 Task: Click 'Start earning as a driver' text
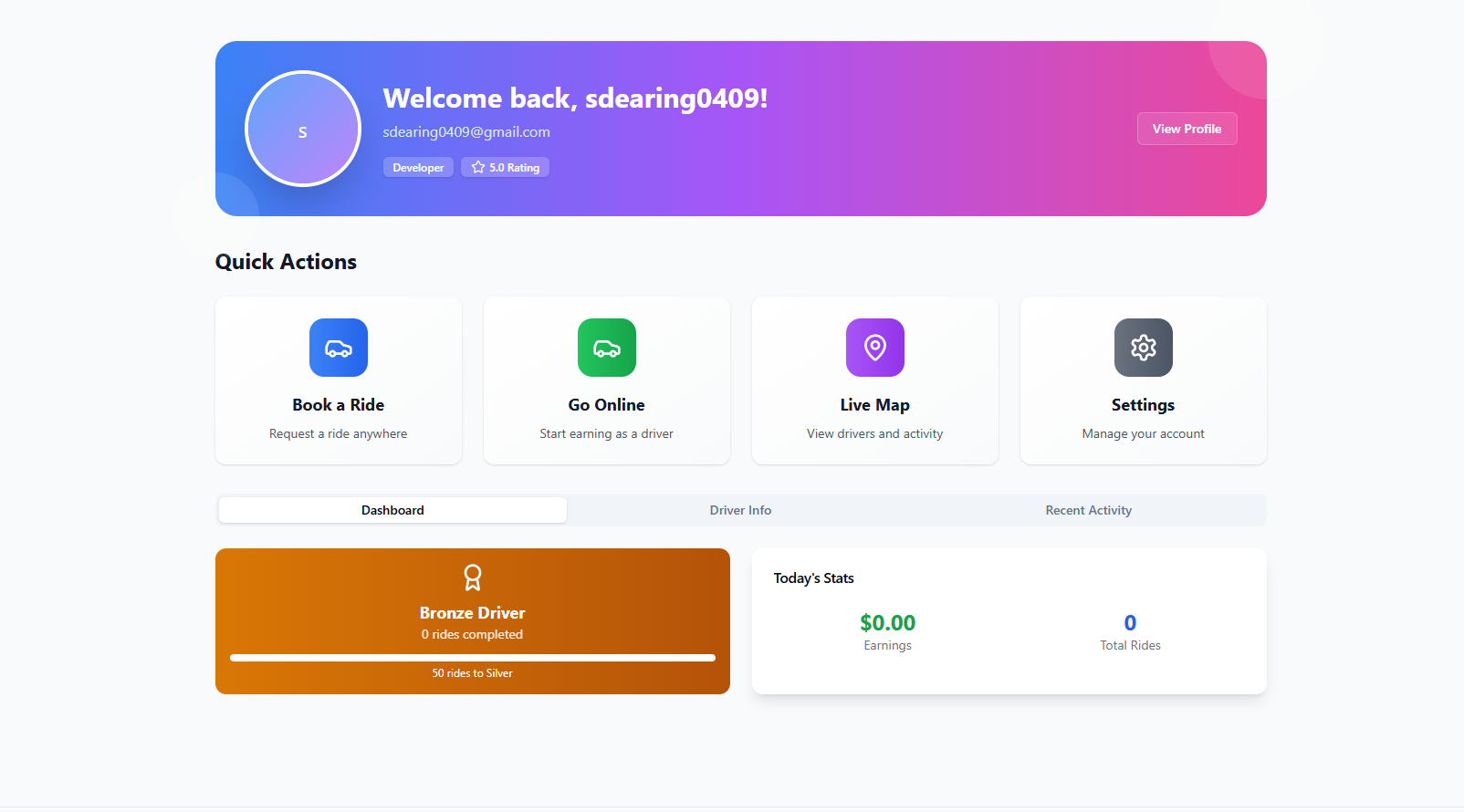coord(607,433)
